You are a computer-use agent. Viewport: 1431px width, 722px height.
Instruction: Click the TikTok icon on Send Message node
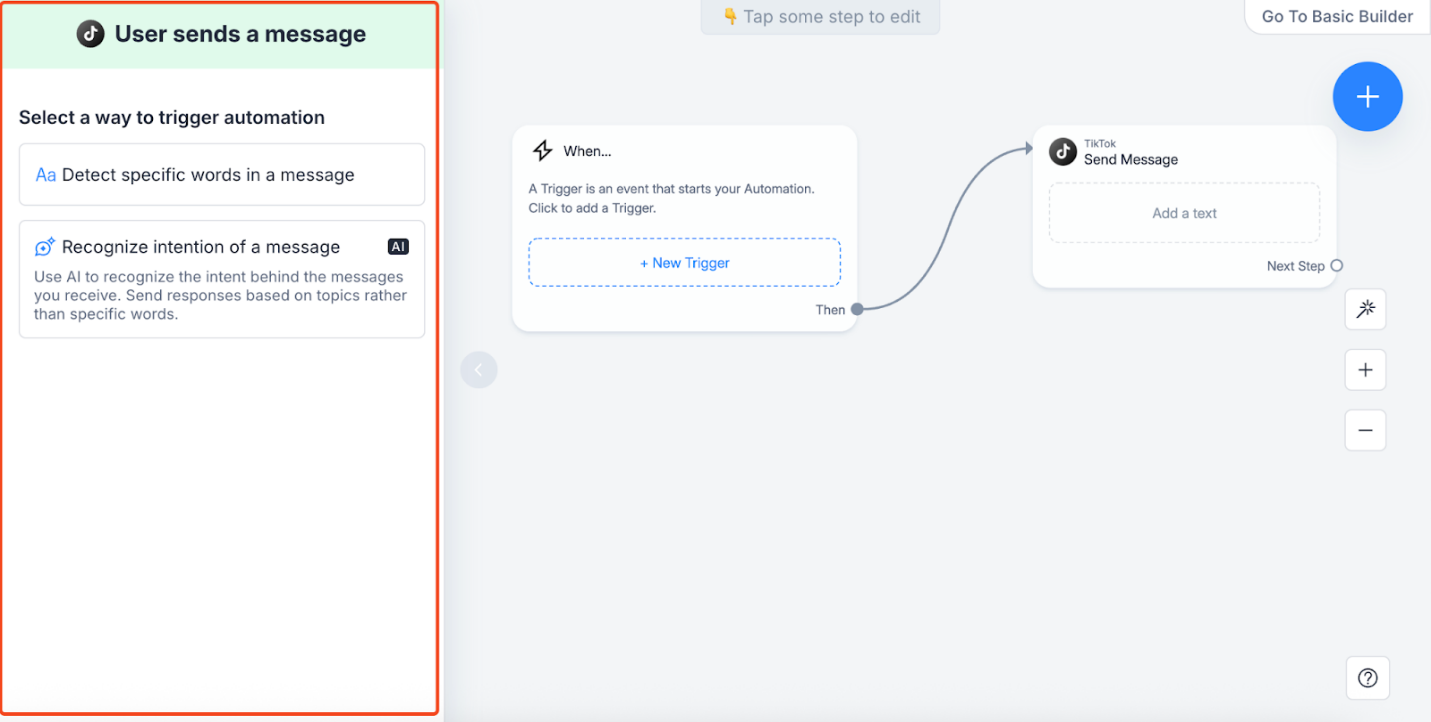[x=1063, y=151]
